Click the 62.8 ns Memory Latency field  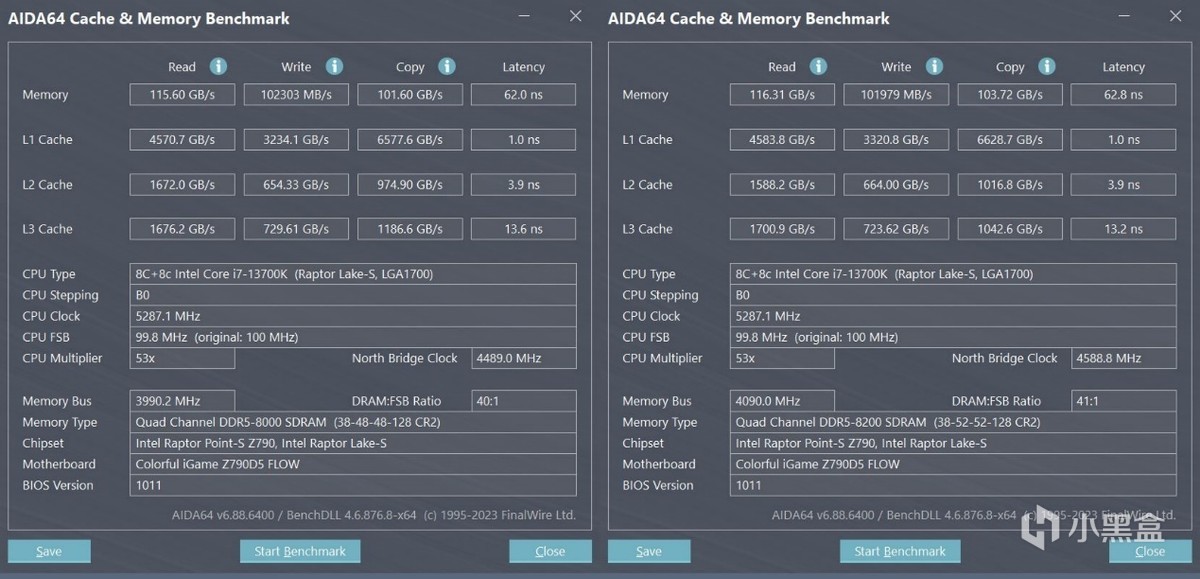1123,95
